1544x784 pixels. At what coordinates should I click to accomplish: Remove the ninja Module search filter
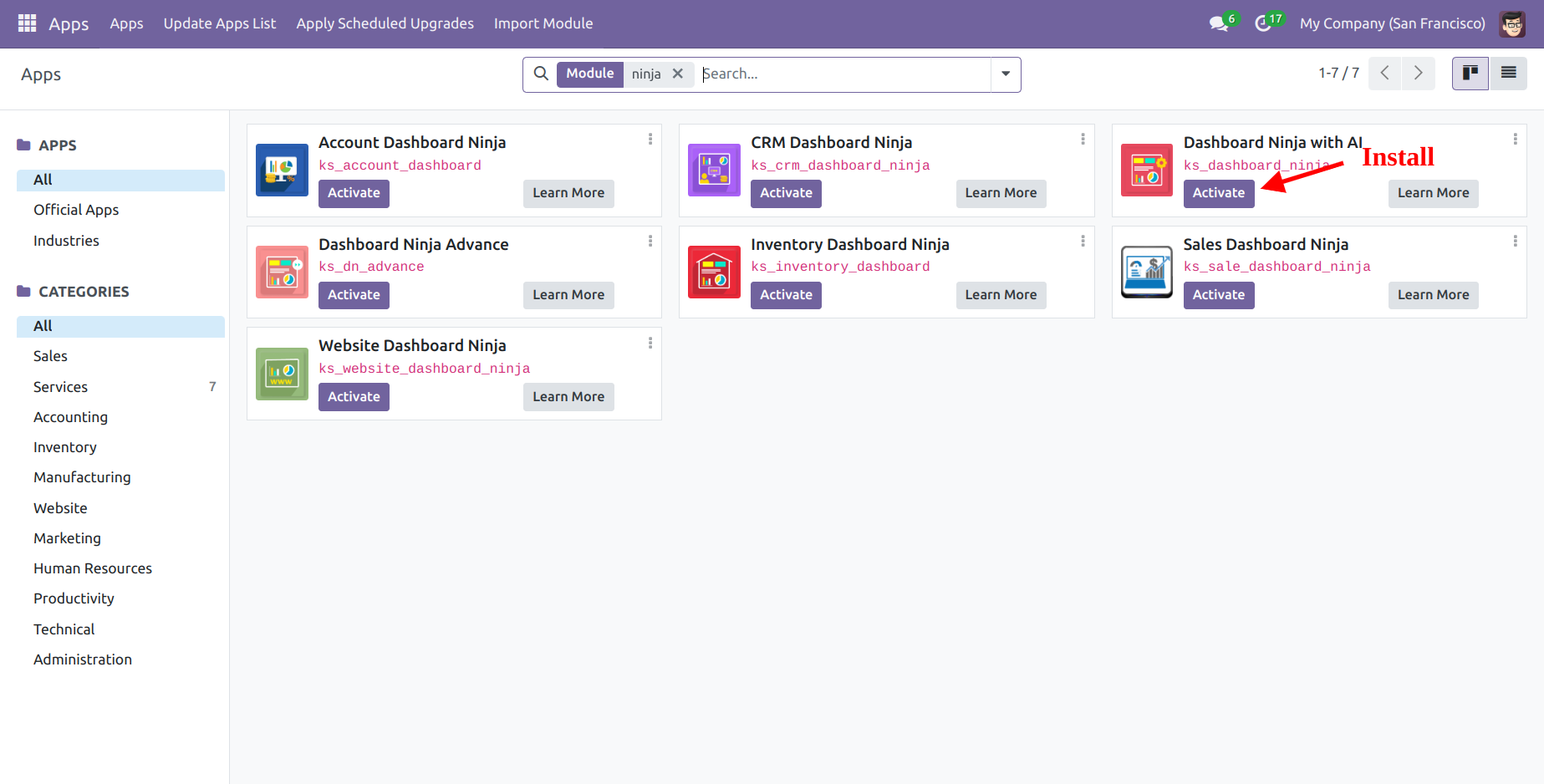(678, 74)
